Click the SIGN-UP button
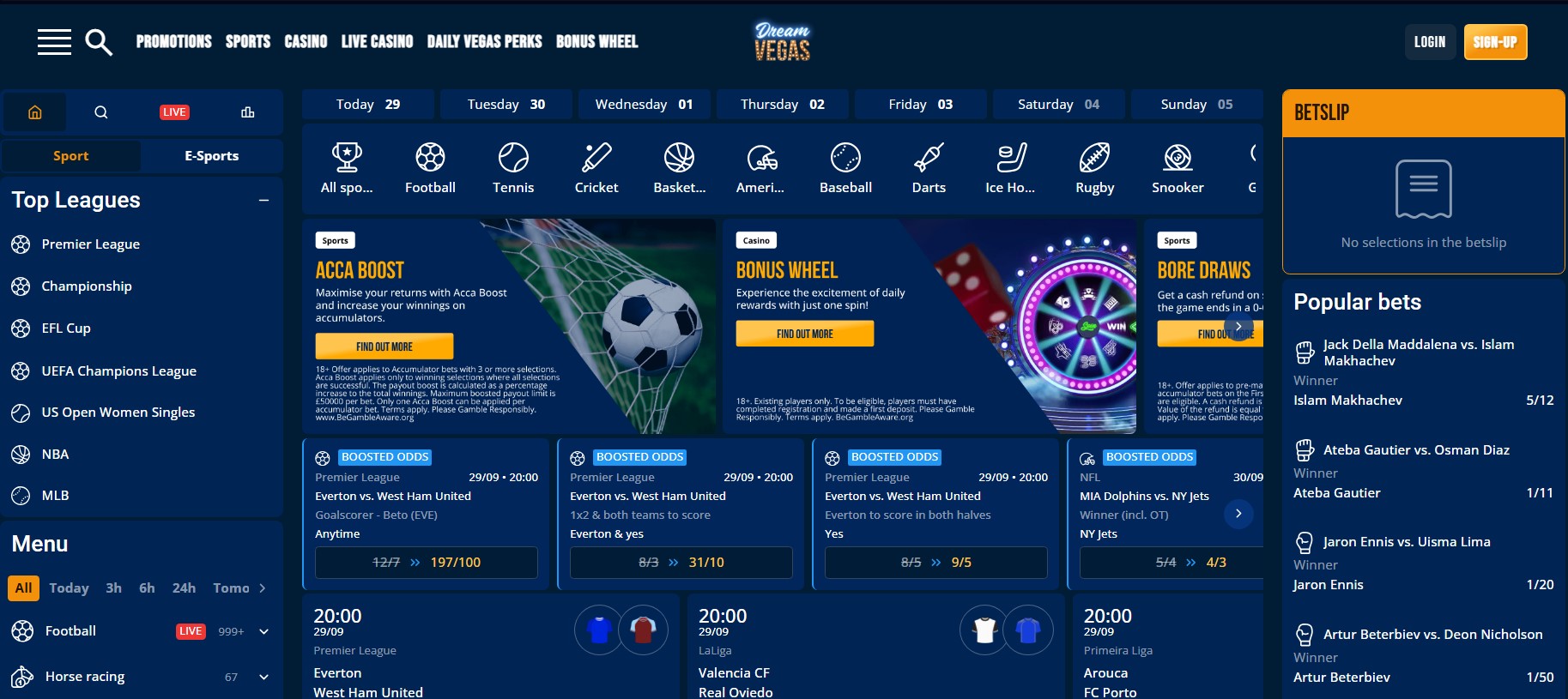The width and height of the screenshot is (1568, 699). 1495,42
